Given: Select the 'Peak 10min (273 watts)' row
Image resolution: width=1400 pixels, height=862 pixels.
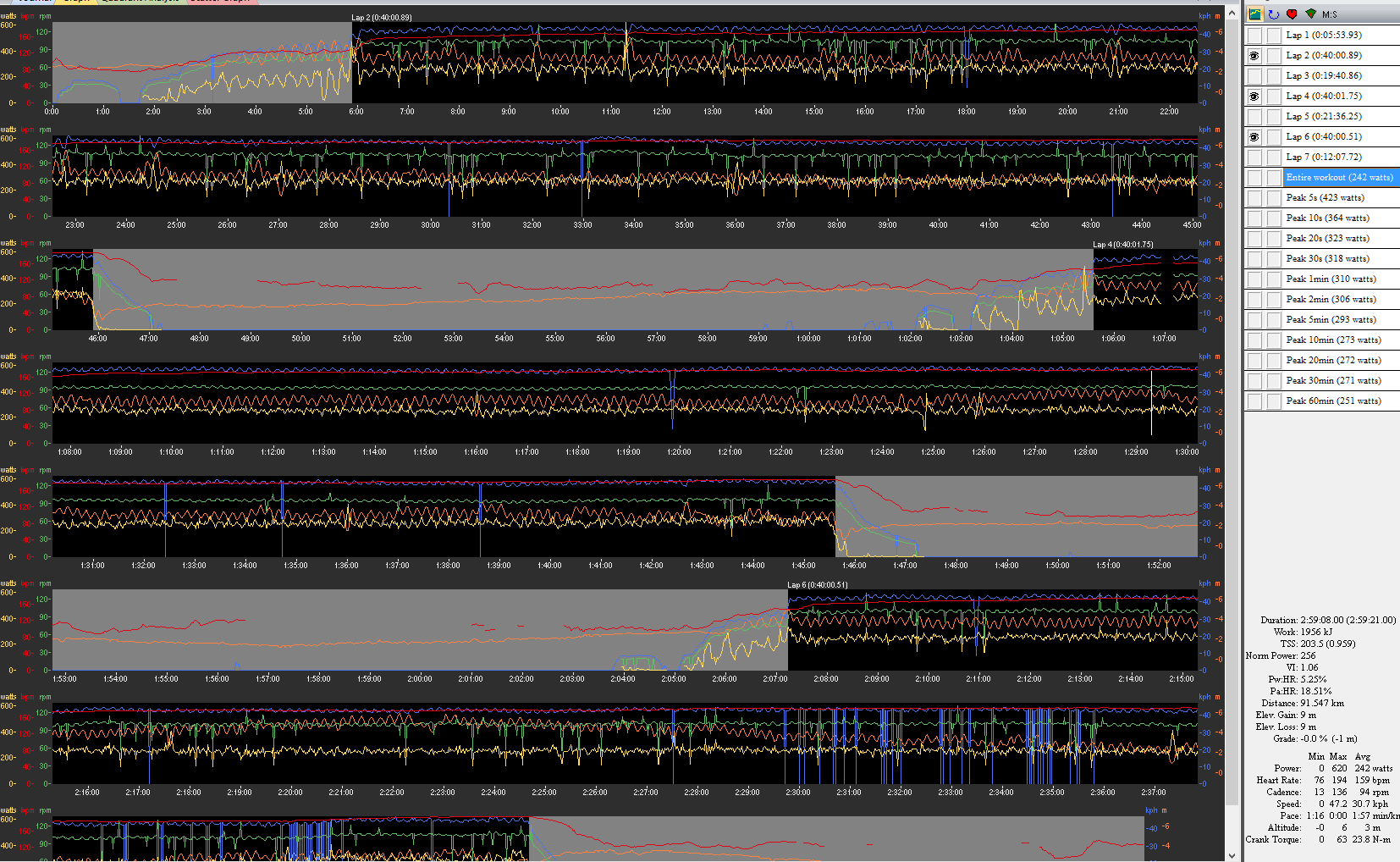Looking at the screenshot, I should pyautogui.click(x=1342, y=340).
